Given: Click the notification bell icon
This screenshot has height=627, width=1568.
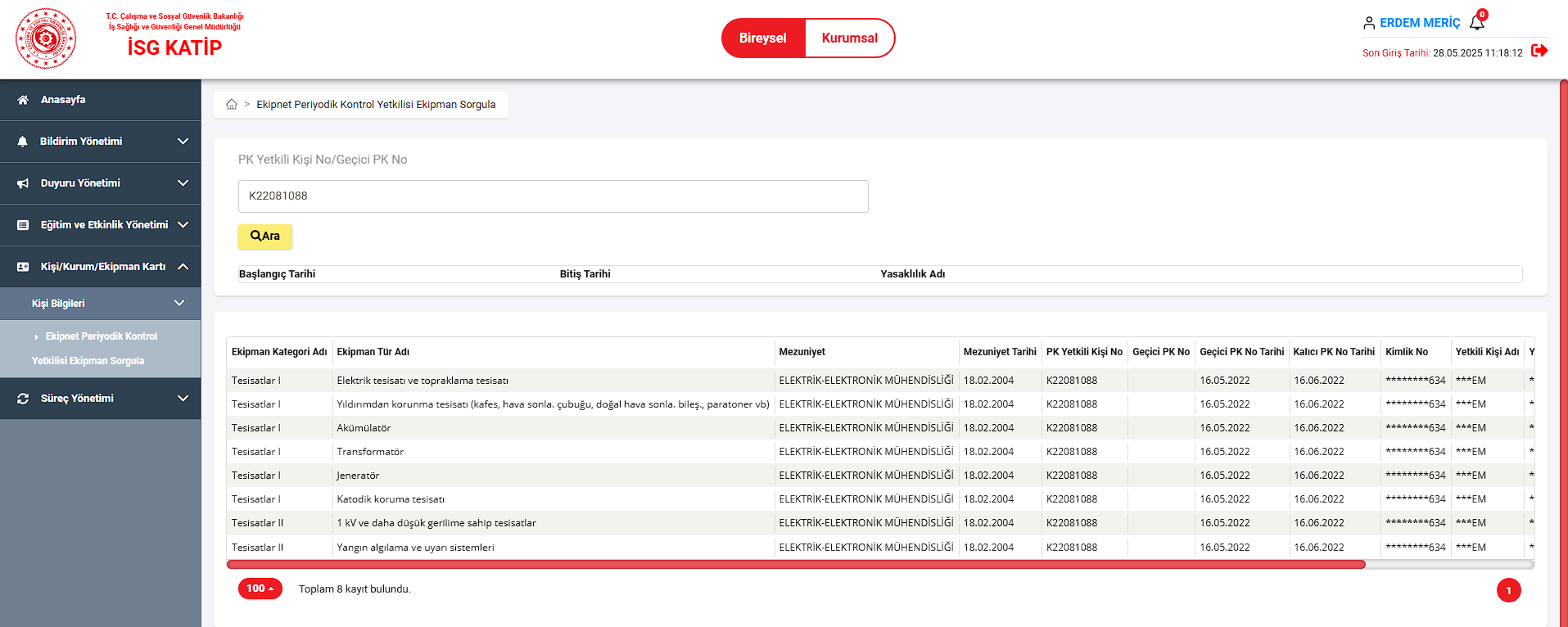Looking at the screenshot, I should coord(1476,22).
